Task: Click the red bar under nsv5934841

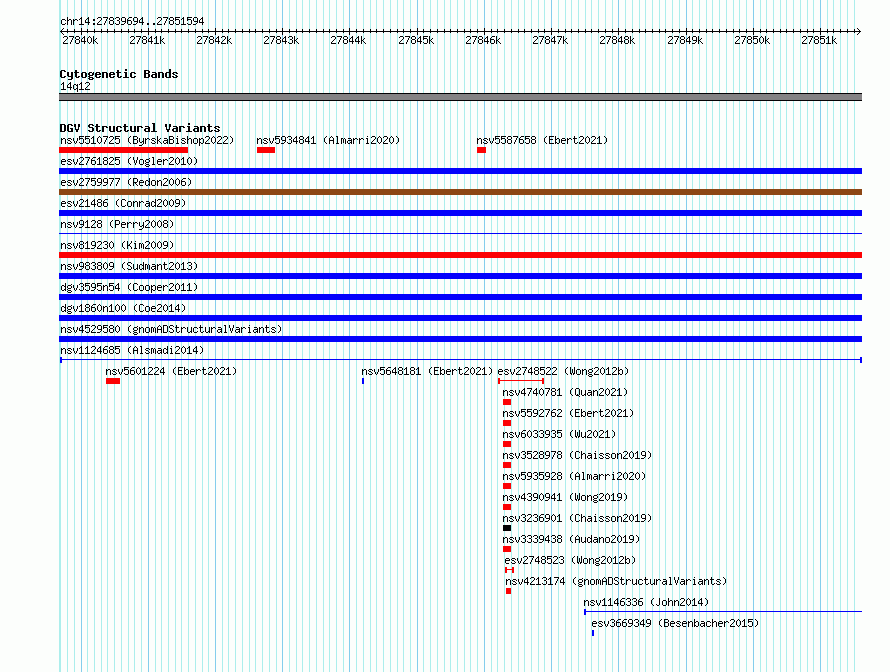Action: pos(266,150)
